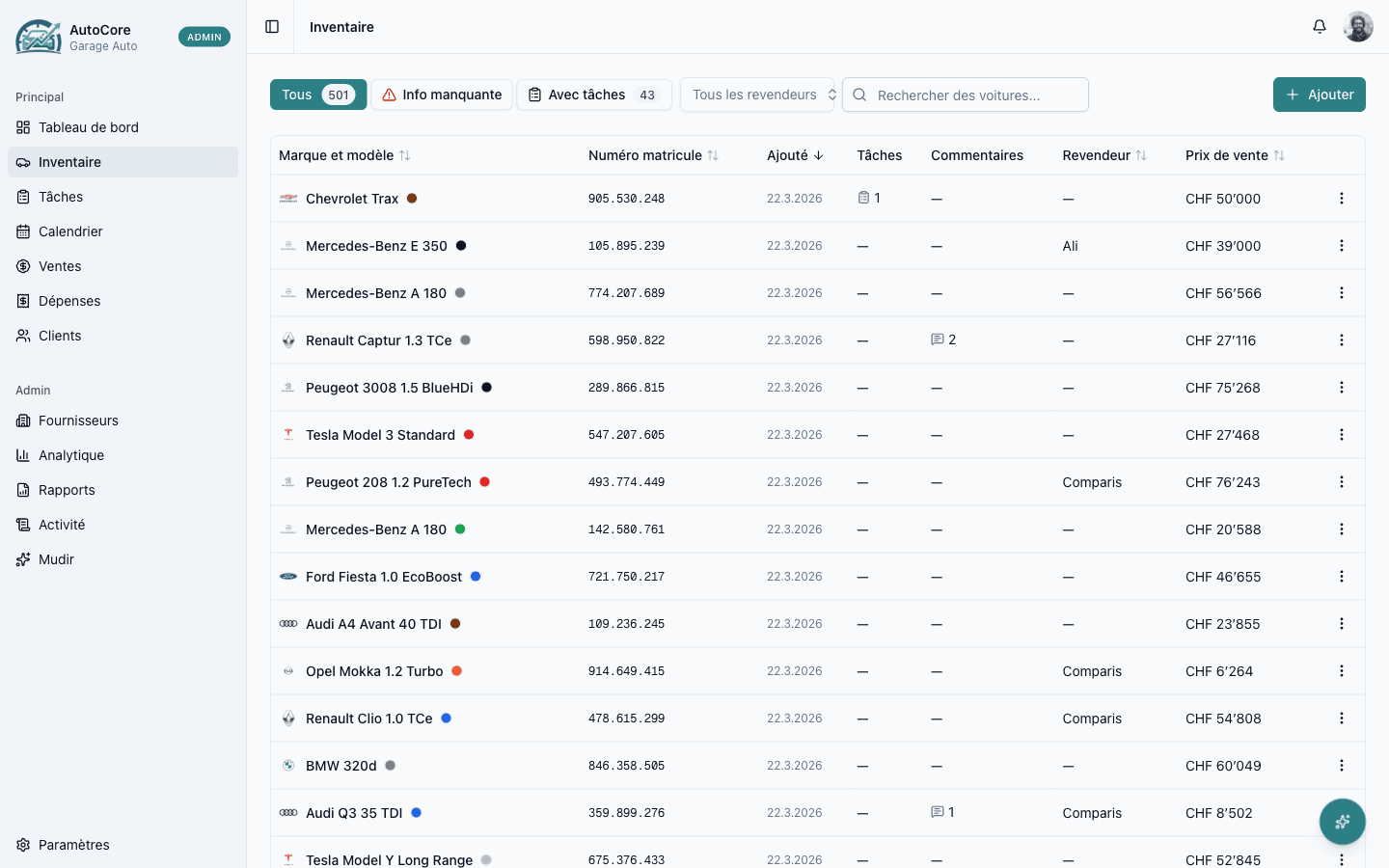Expand the Tous les revendeurs dropdown
The image size is (1389, 868).
[757, 95]
